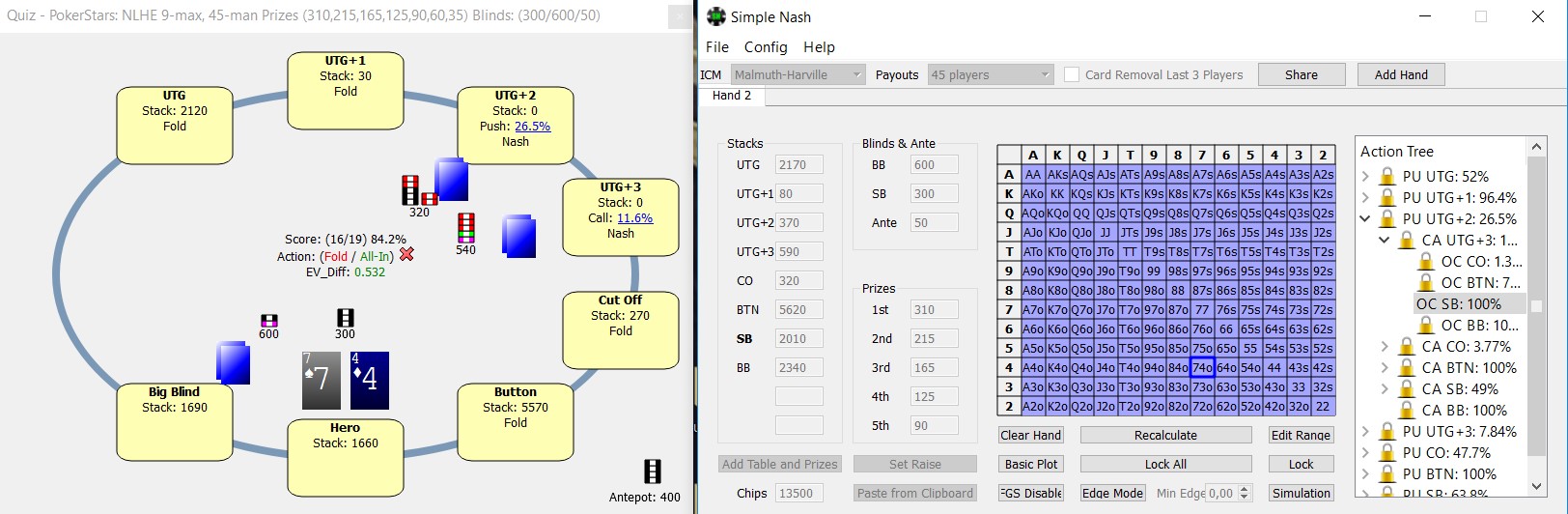
Task: Click the BB blind amount field
Action: (x=934, y=164)
